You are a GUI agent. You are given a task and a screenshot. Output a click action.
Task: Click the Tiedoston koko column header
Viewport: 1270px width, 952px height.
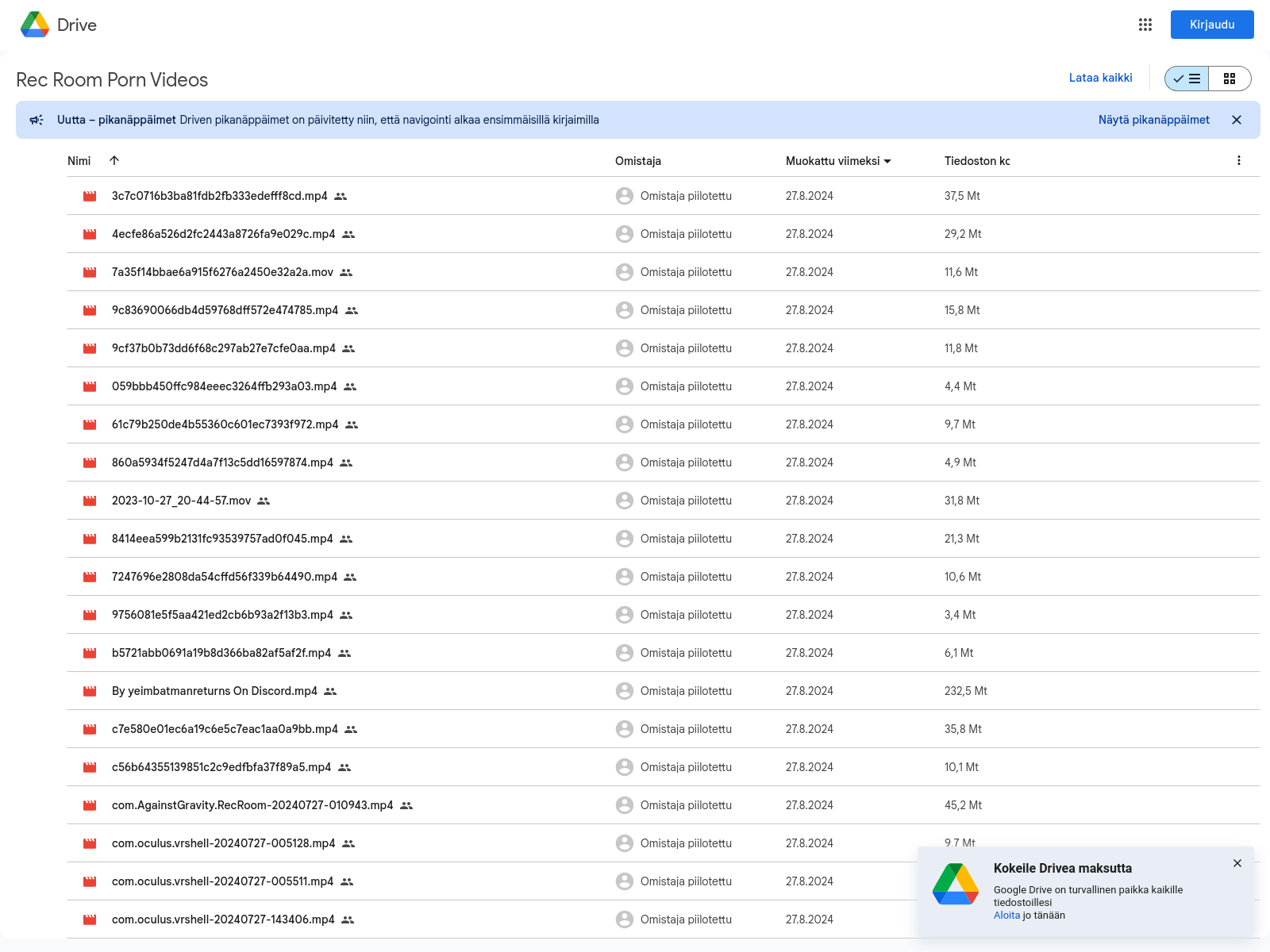[x=977, y=161]
